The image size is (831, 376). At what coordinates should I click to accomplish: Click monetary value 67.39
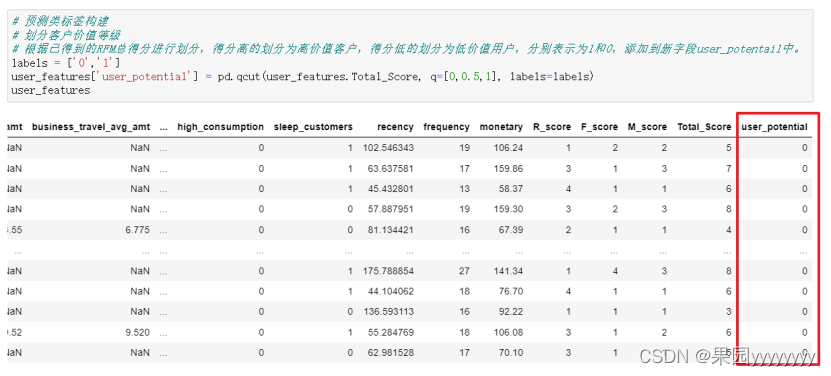coord(510,230)
